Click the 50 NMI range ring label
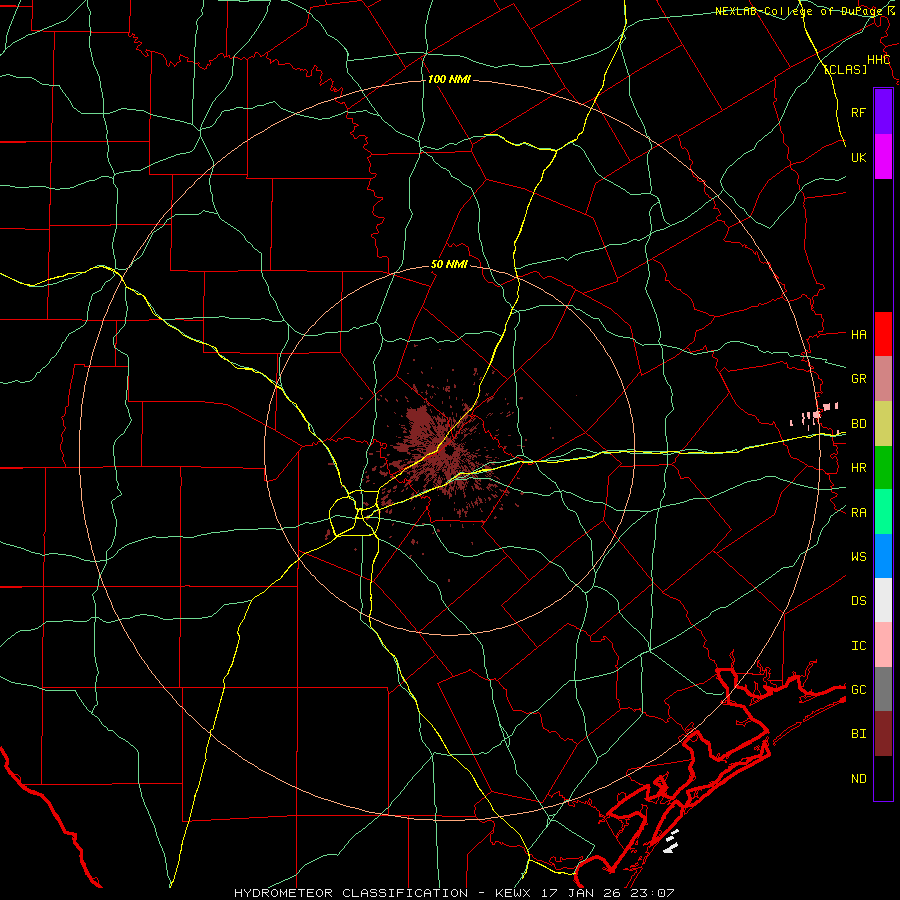This screenshot has height=900, width=900. pos(449,265)
